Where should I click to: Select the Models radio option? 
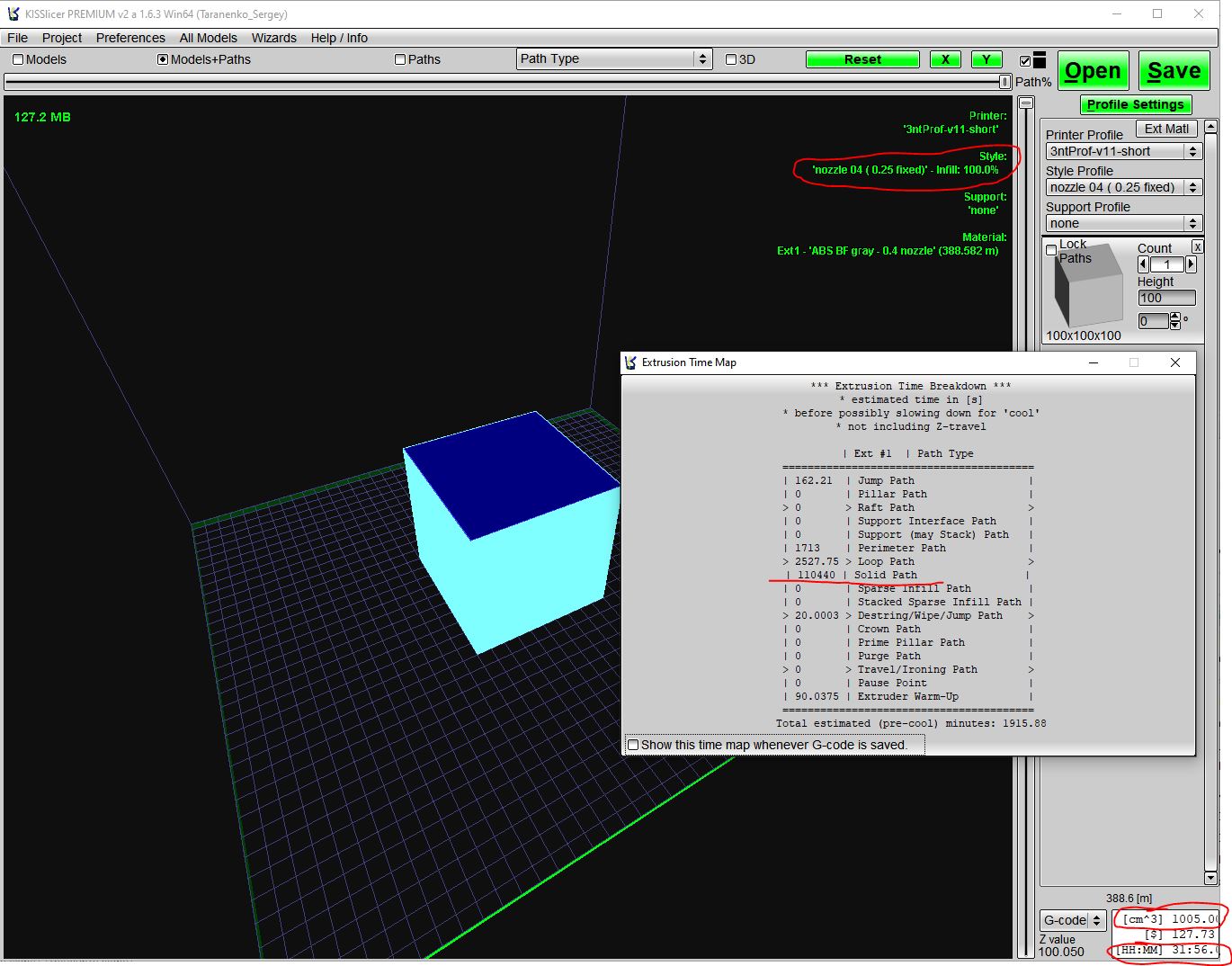(18, 59)
